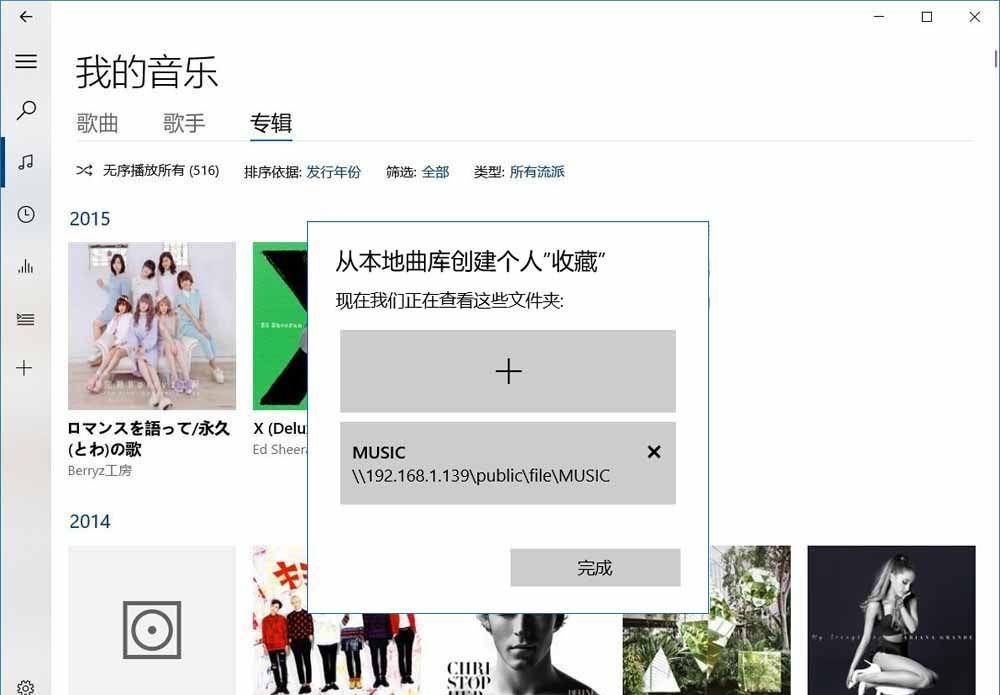Remove the MUSIC folder with X
This screenshot has width=1000, height=695.
pyautogui.click(x=654, y=452)
